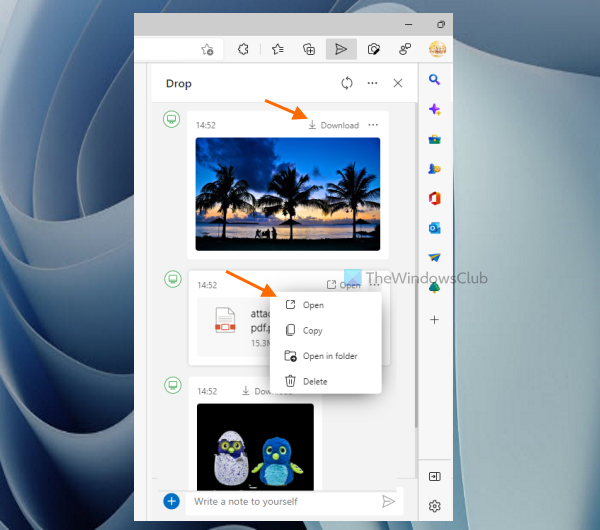The image size is (600, 530).
Task: Click plus to customize the sidebar
Action: tap(434, 320)
